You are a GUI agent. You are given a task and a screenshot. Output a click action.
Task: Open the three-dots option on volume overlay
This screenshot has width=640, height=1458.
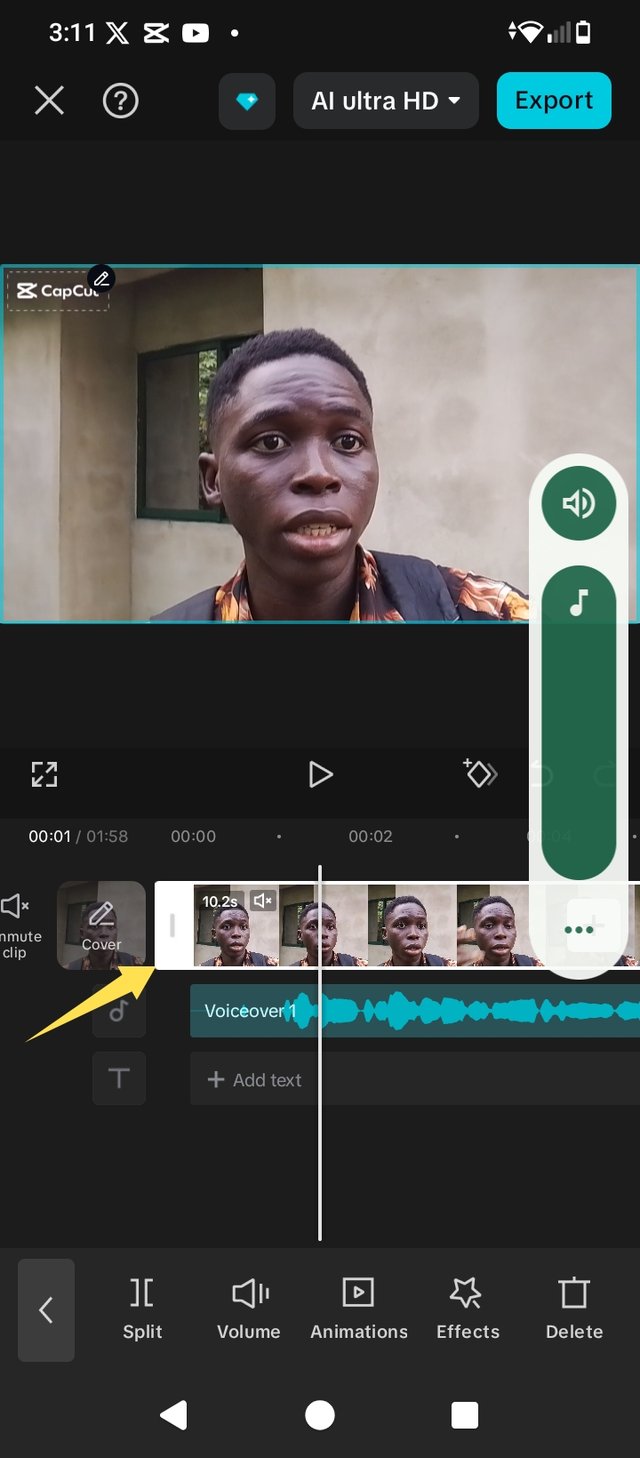[579, 929]
